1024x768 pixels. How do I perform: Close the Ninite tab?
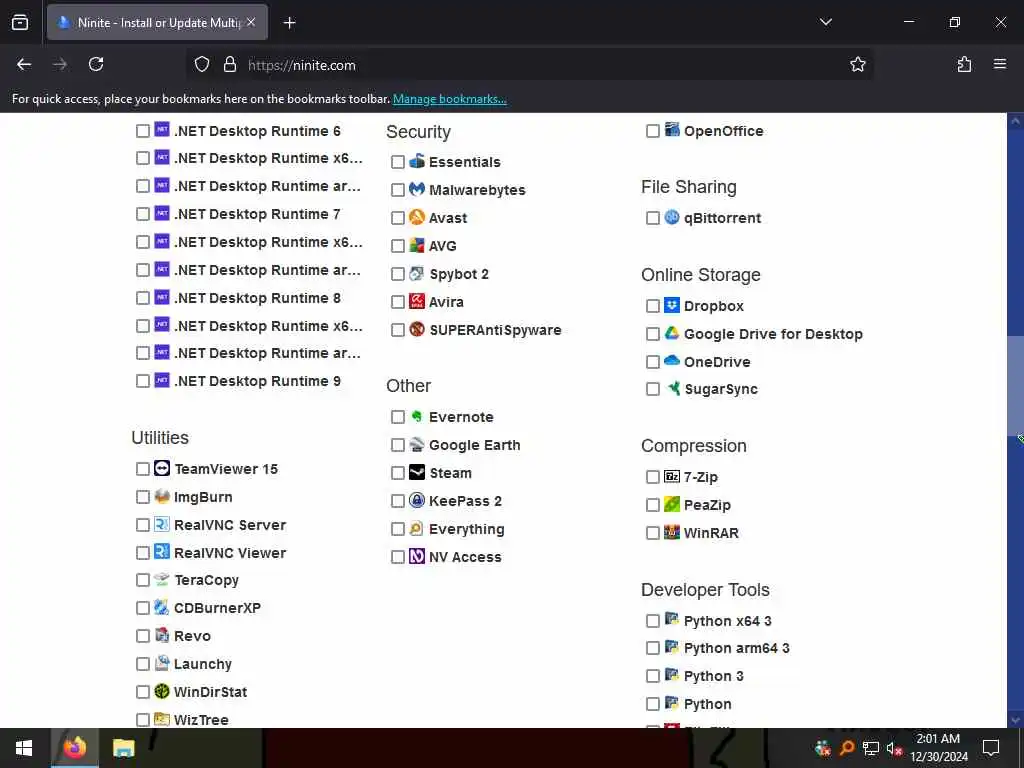point(251,22)
